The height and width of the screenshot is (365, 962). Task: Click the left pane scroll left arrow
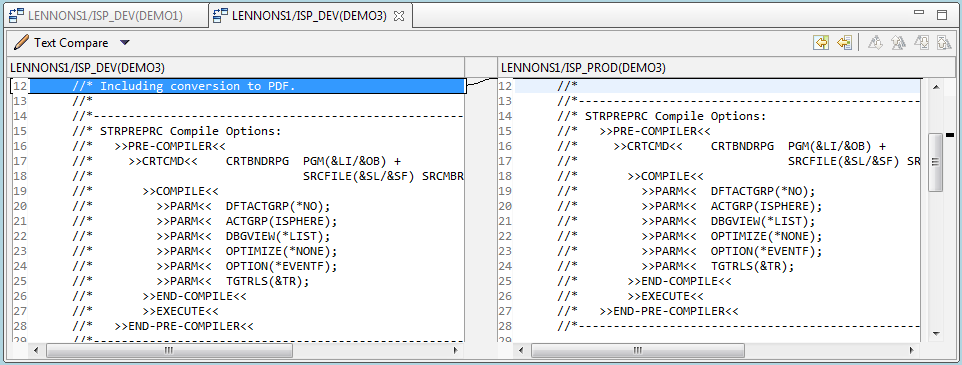pos(36,350)
